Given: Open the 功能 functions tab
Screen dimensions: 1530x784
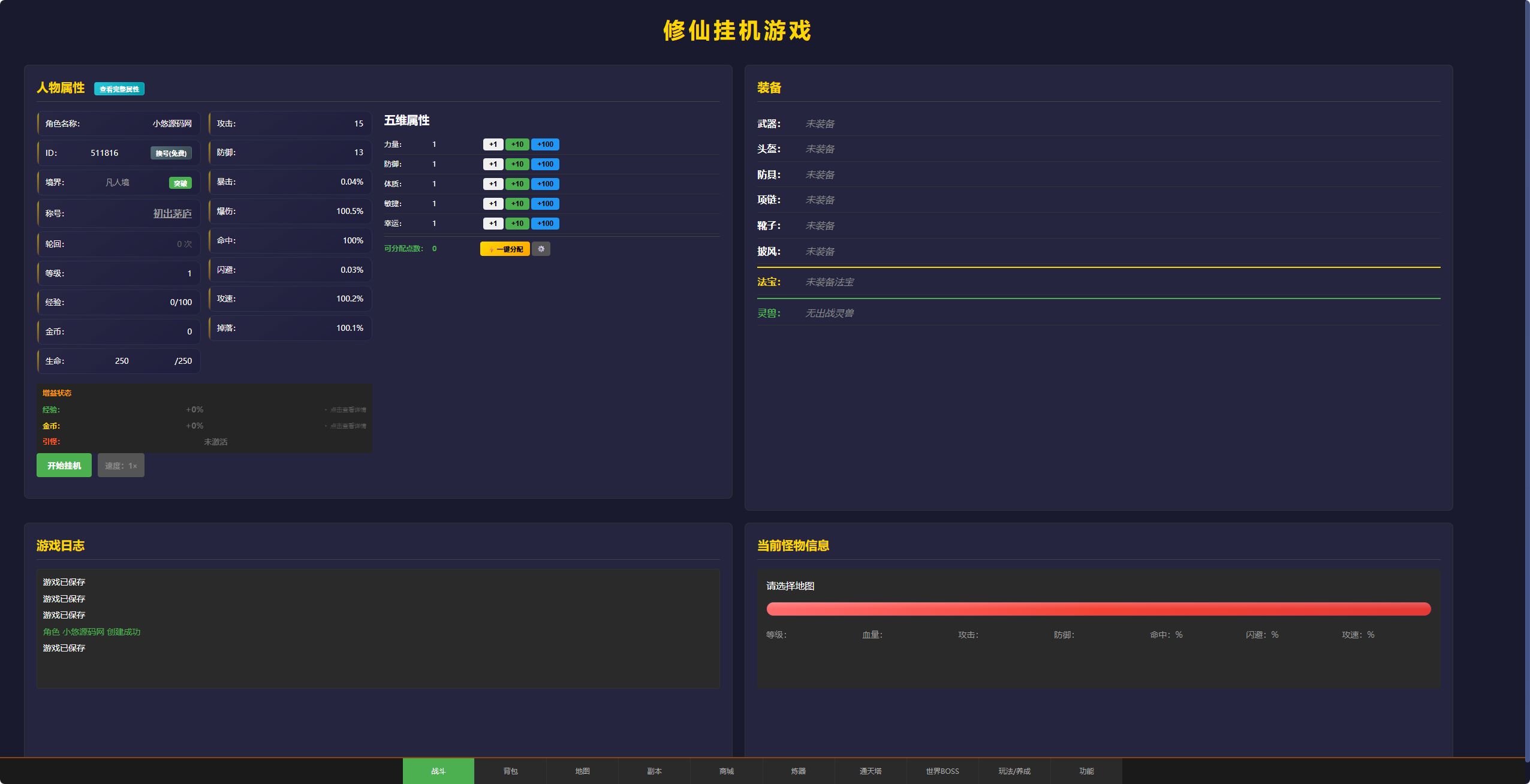Looking at the screenshot, I should pyautogui.click(x=1086, y=771).
